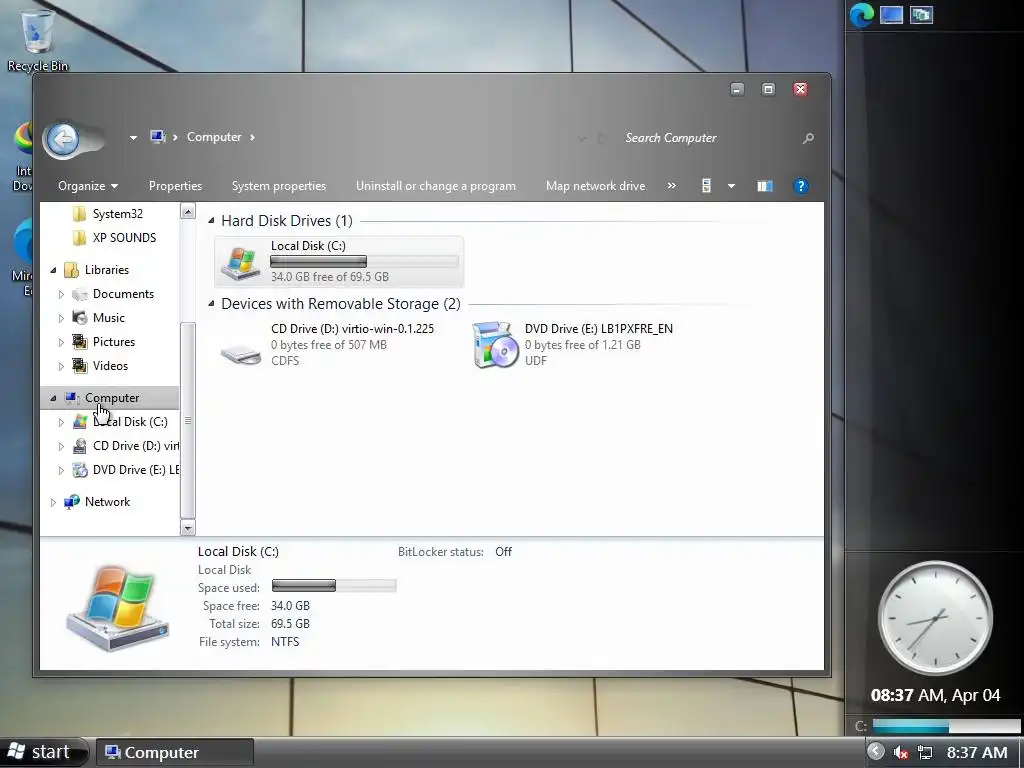Click the computer icon in address bar
This screenshot has height=768, width=1024.
[x=157, y=137]
